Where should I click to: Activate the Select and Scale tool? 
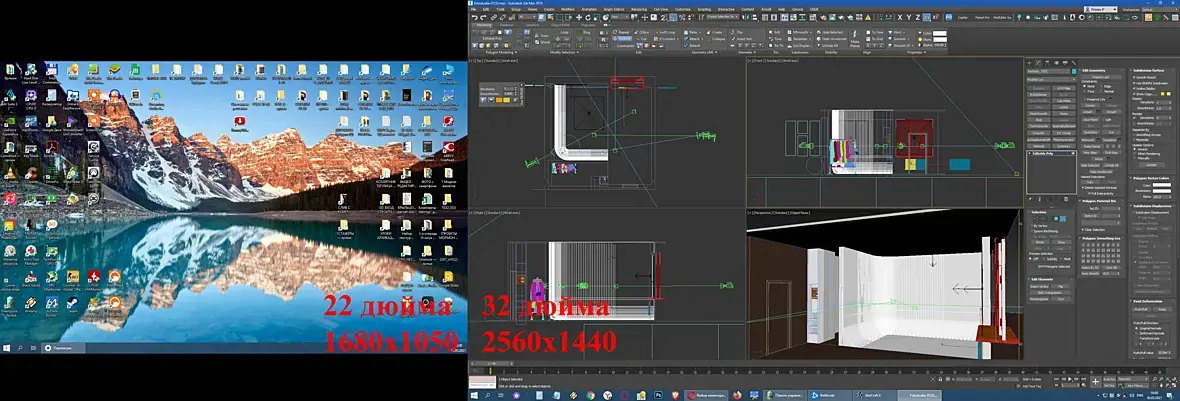coord(597,17)
